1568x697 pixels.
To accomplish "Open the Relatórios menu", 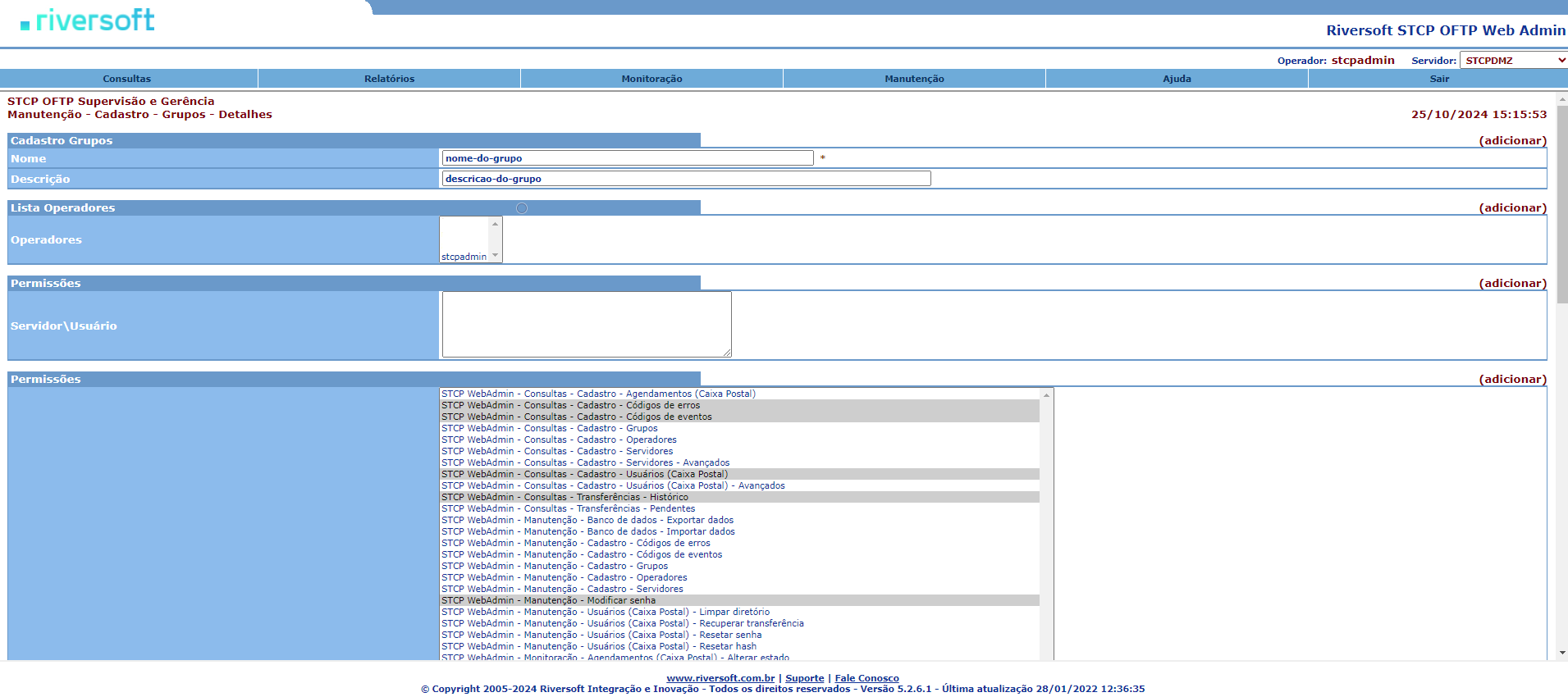I will (x=390, y=79).
